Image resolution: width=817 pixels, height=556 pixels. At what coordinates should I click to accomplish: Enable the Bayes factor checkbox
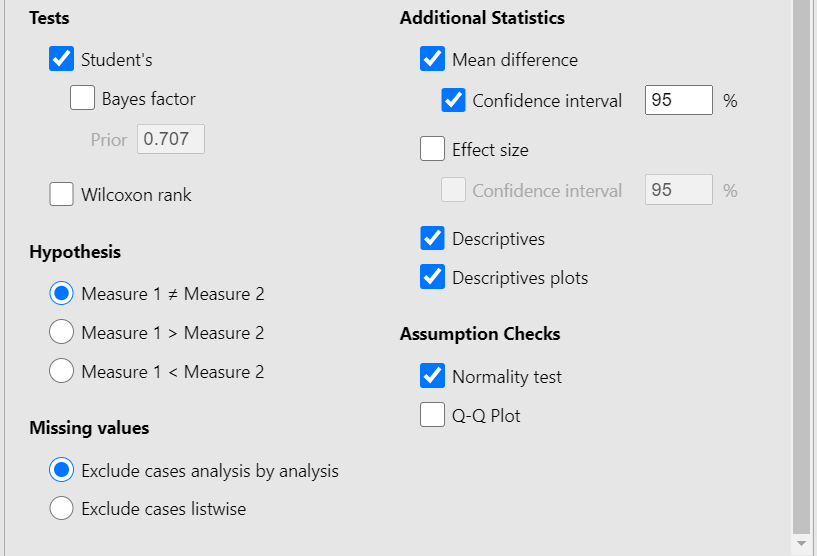point(83,98)
